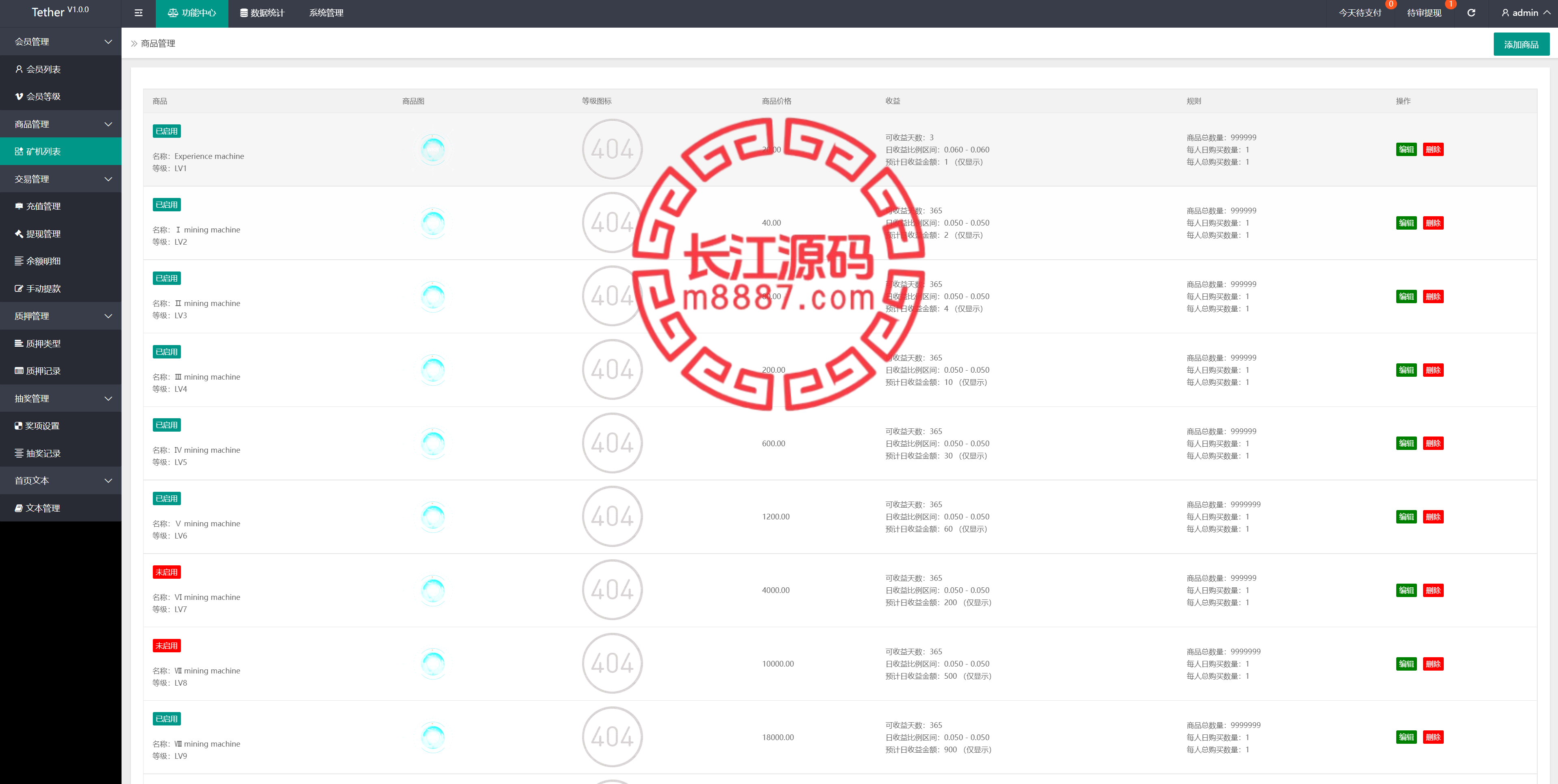Delete the LV6 mining machine
1558x784 pixels.
pos(1433,517)
